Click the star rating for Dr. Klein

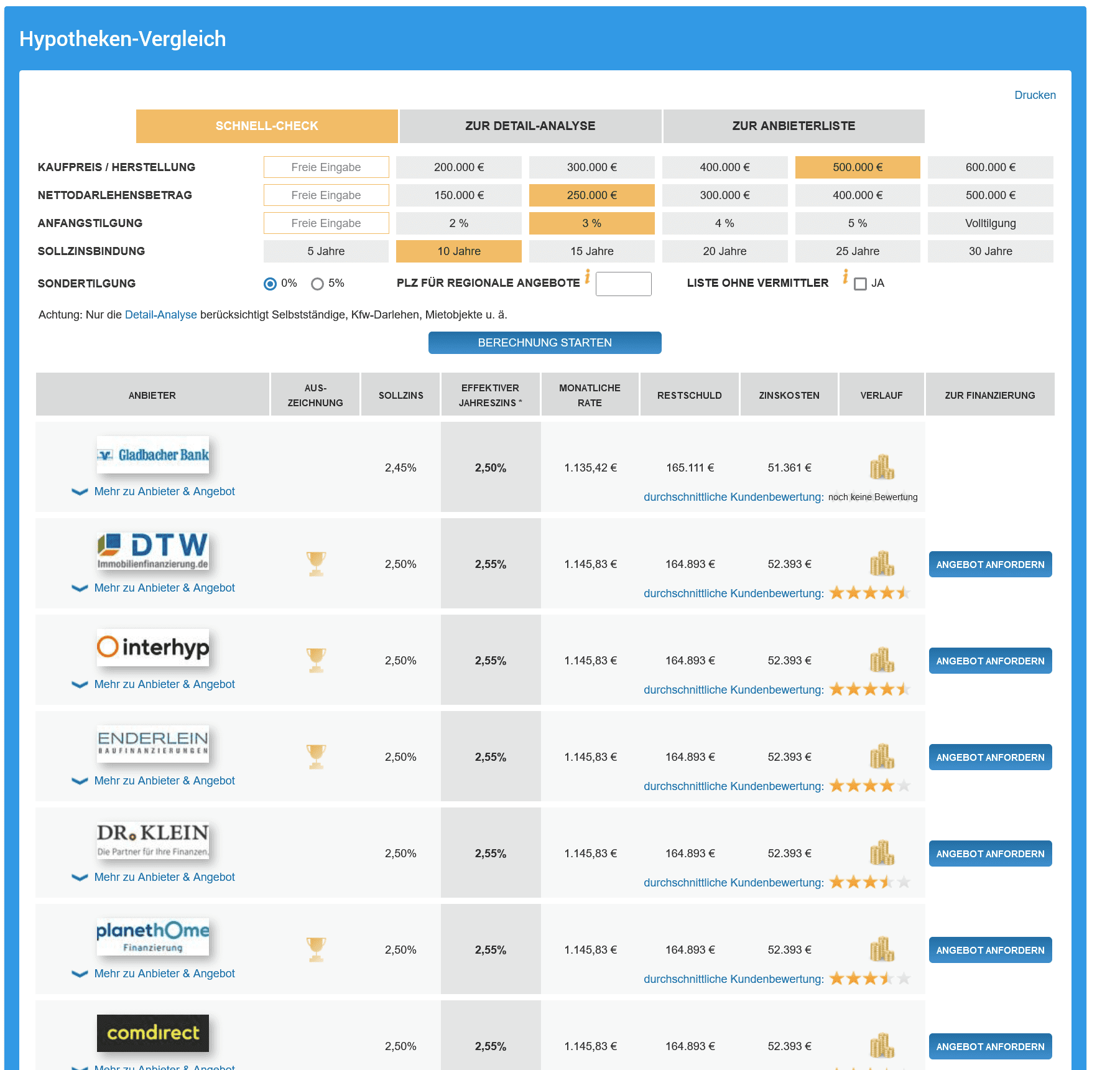(870, 882)
